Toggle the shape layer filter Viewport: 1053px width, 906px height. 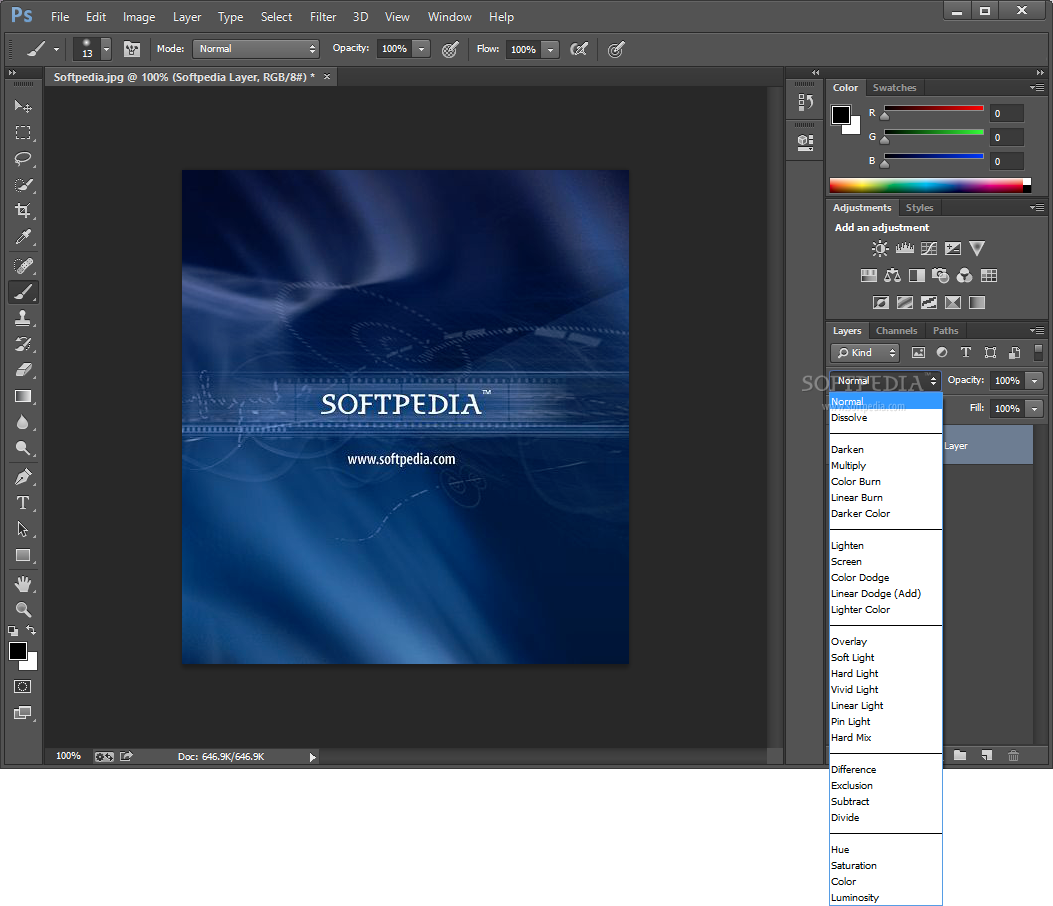tap(990, 353)
